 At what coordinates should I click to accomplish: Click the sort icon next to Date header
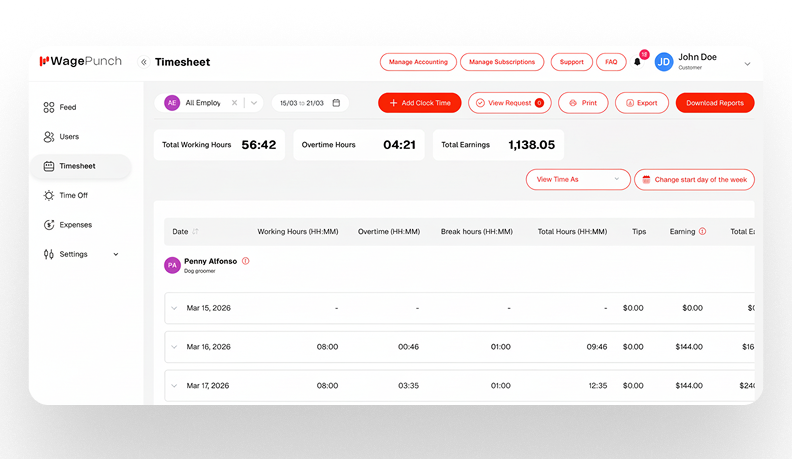(195, 232)
